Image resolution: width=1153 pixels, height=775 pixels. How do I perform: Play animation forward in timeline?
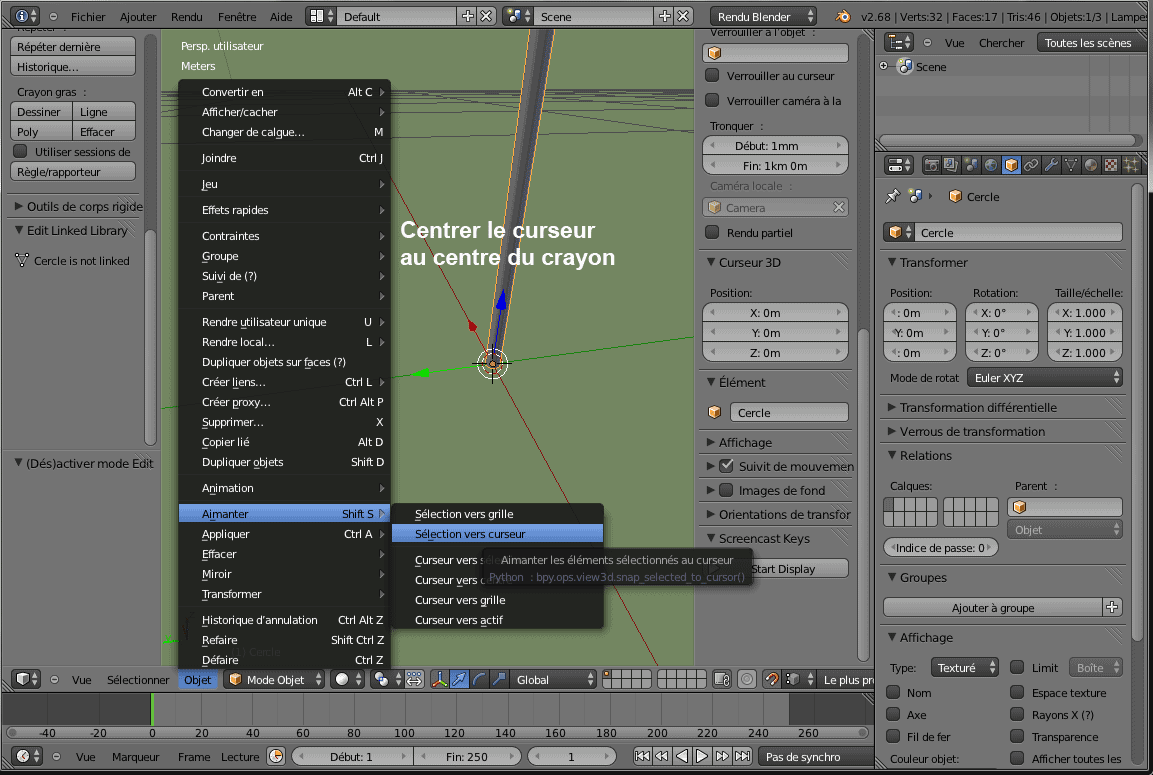[702, 756]
